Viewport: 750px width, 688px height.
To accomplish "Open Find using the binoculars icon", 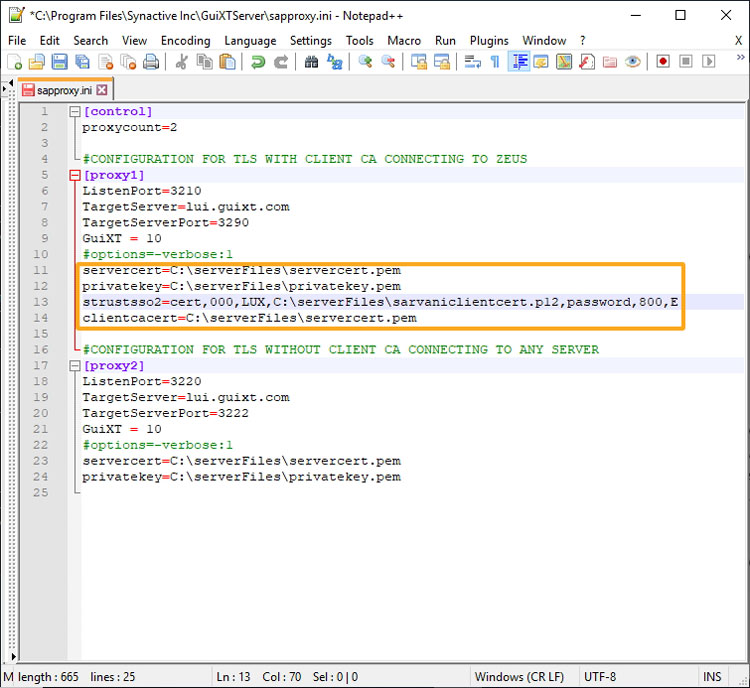I will (311, 62).
